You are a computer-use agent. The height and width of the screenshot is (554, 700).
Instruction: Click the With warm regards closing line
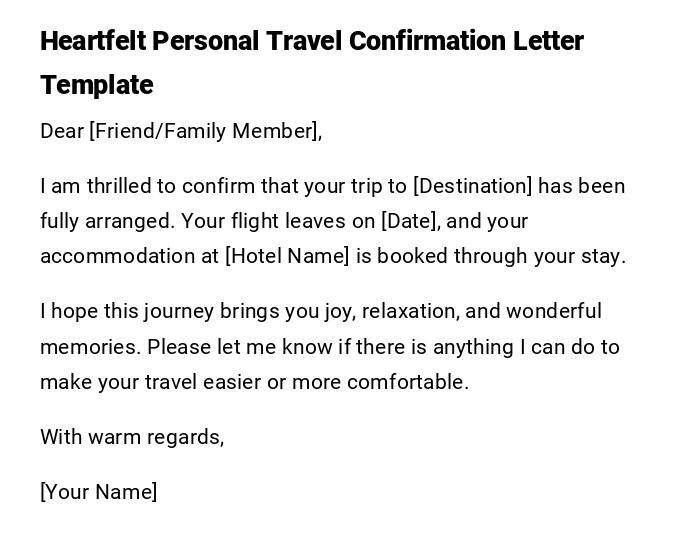(132, 437)
